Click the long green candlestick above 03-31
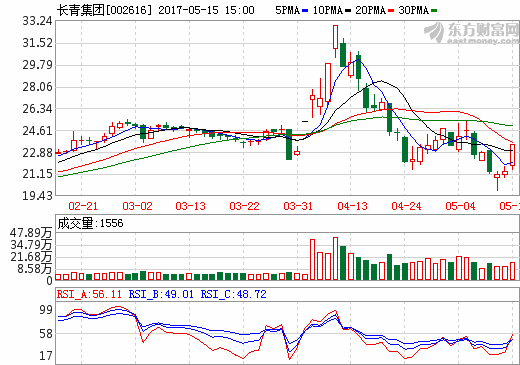The height and width of the screenshot is (365, 520). [x=289, y=144]
